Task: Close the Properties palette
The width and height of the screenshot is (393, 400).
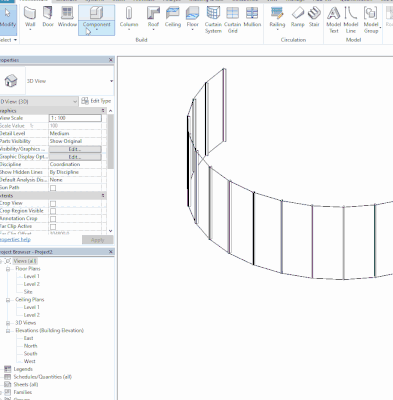Action: [x=111, y=60]
